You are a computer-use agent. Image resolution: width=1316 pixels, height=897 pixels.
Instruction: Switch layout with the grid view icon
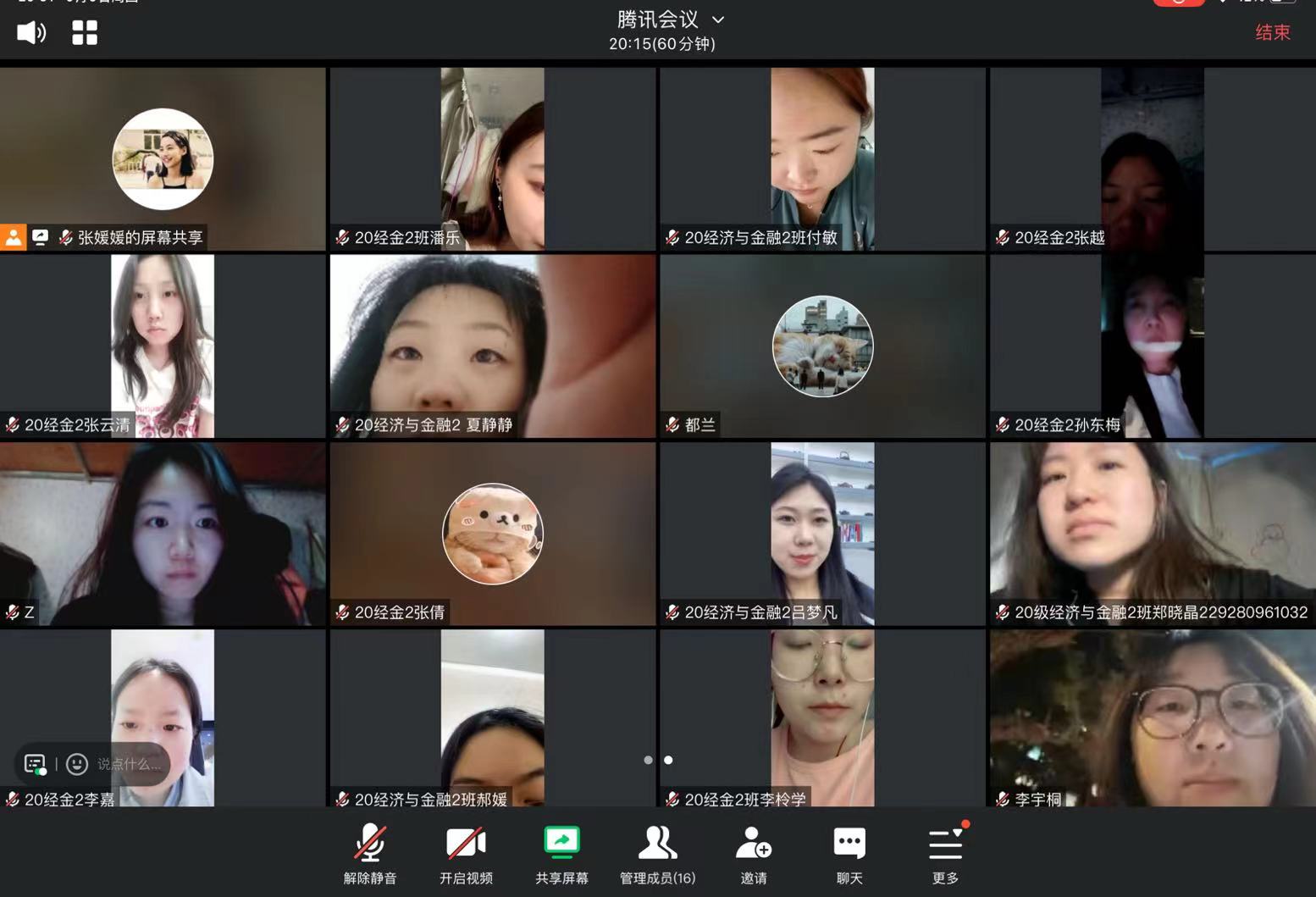[x=85, y=33]
